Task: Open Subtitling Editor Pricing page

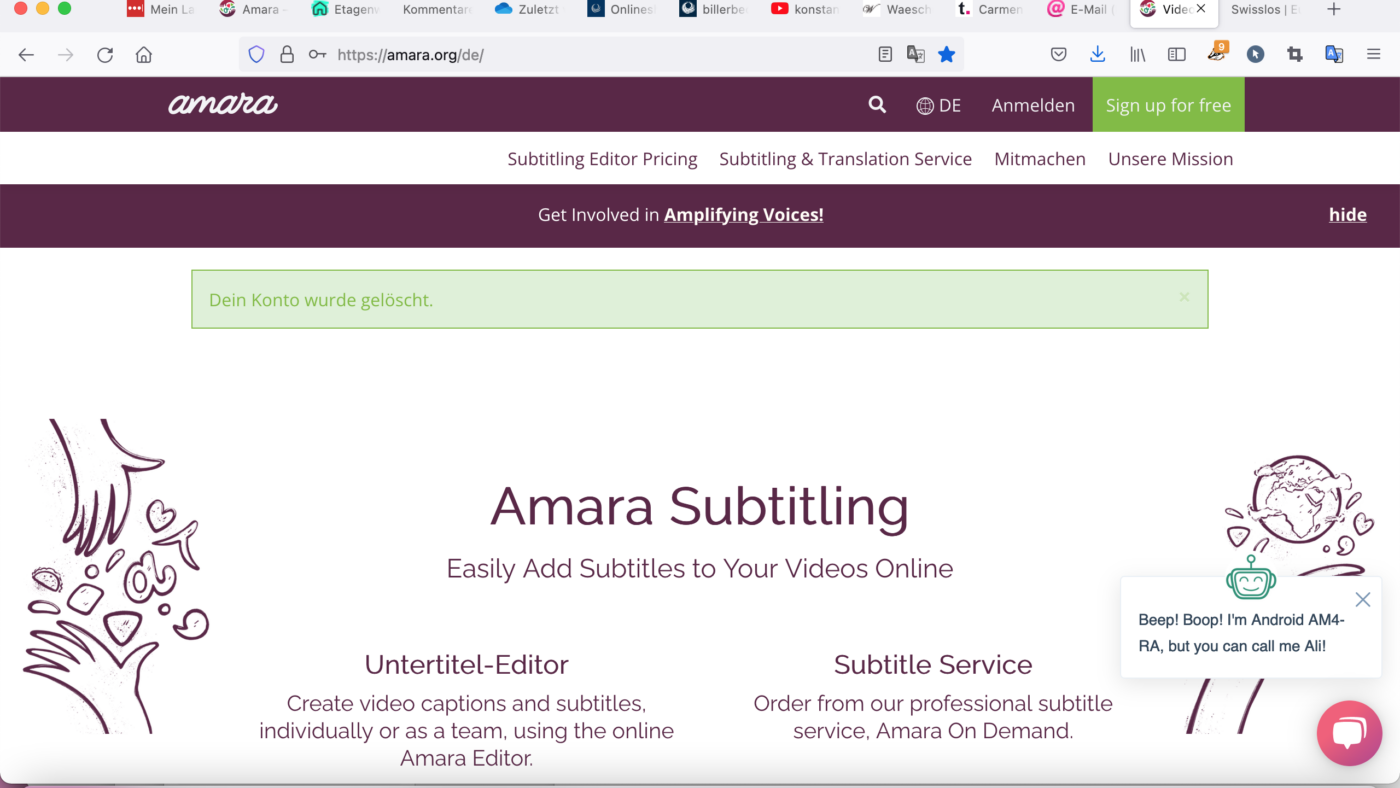Action: (x=602, y=159)
